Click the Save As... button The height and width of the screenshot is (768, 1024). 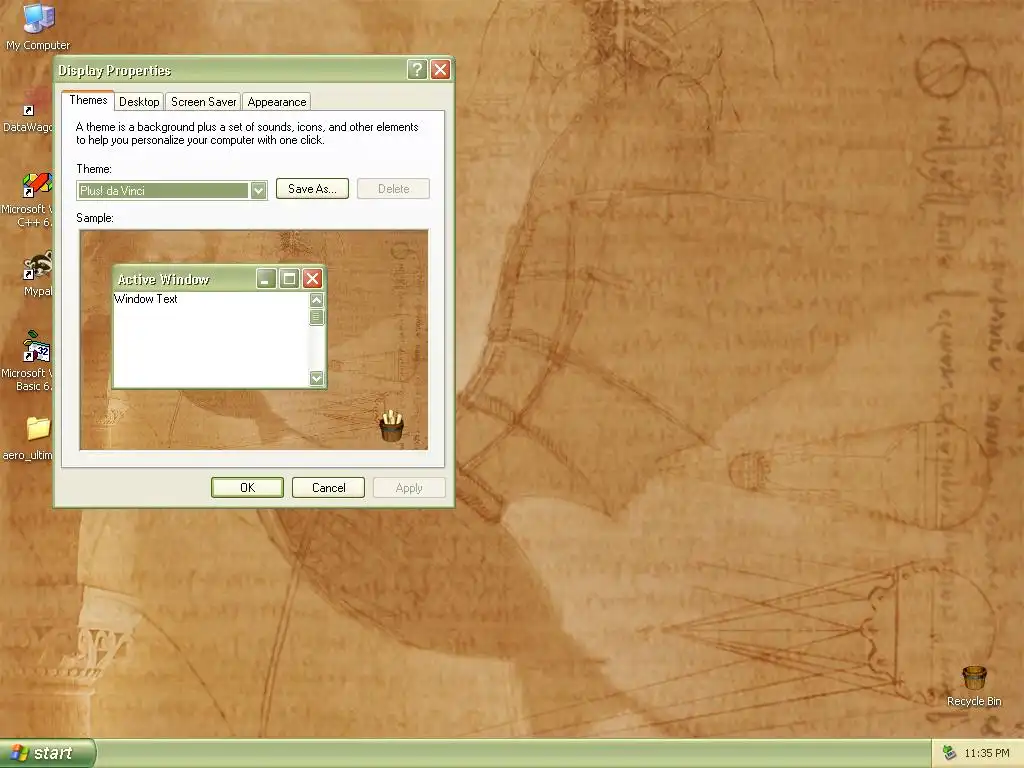312,189
